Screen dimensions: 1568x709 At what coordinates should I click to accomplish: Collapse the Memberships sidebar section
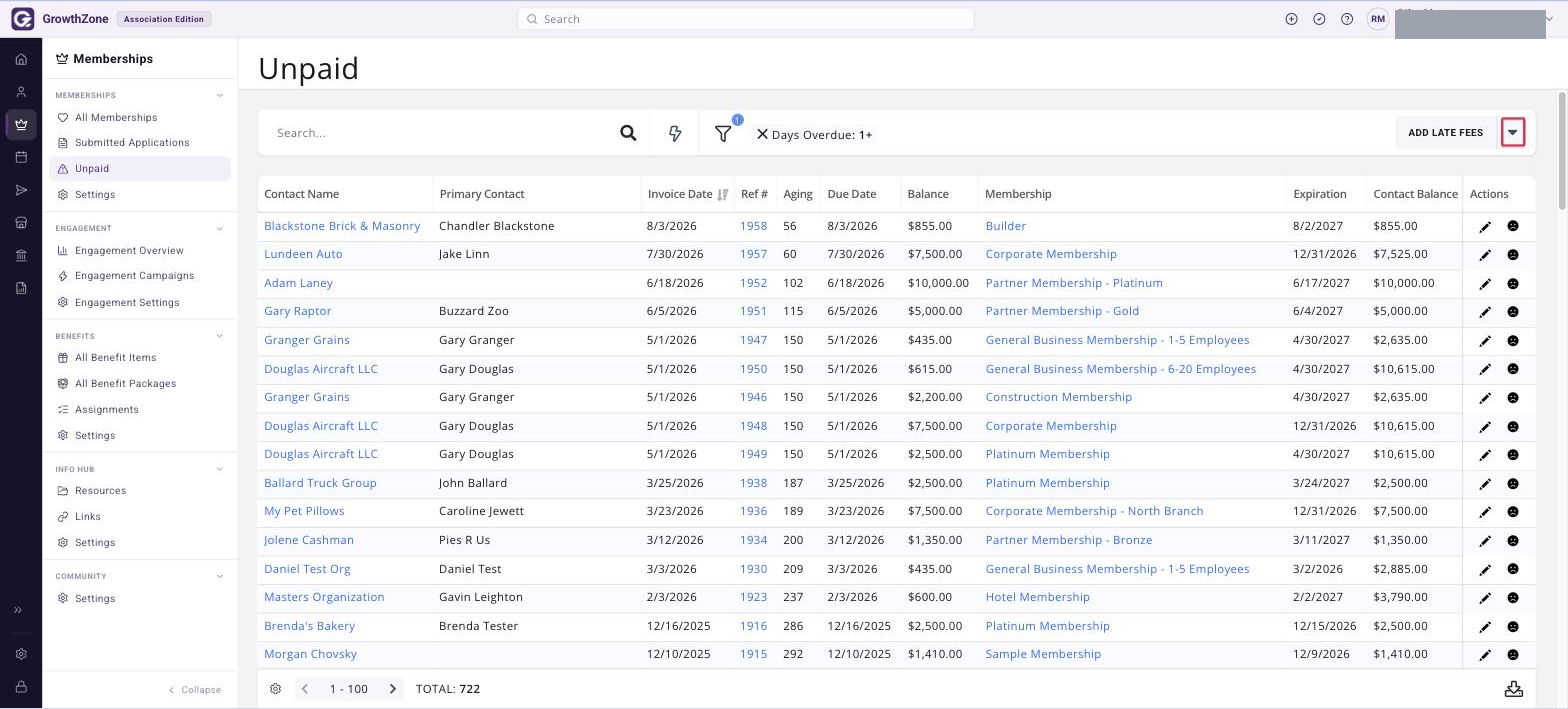pos(220,96)
